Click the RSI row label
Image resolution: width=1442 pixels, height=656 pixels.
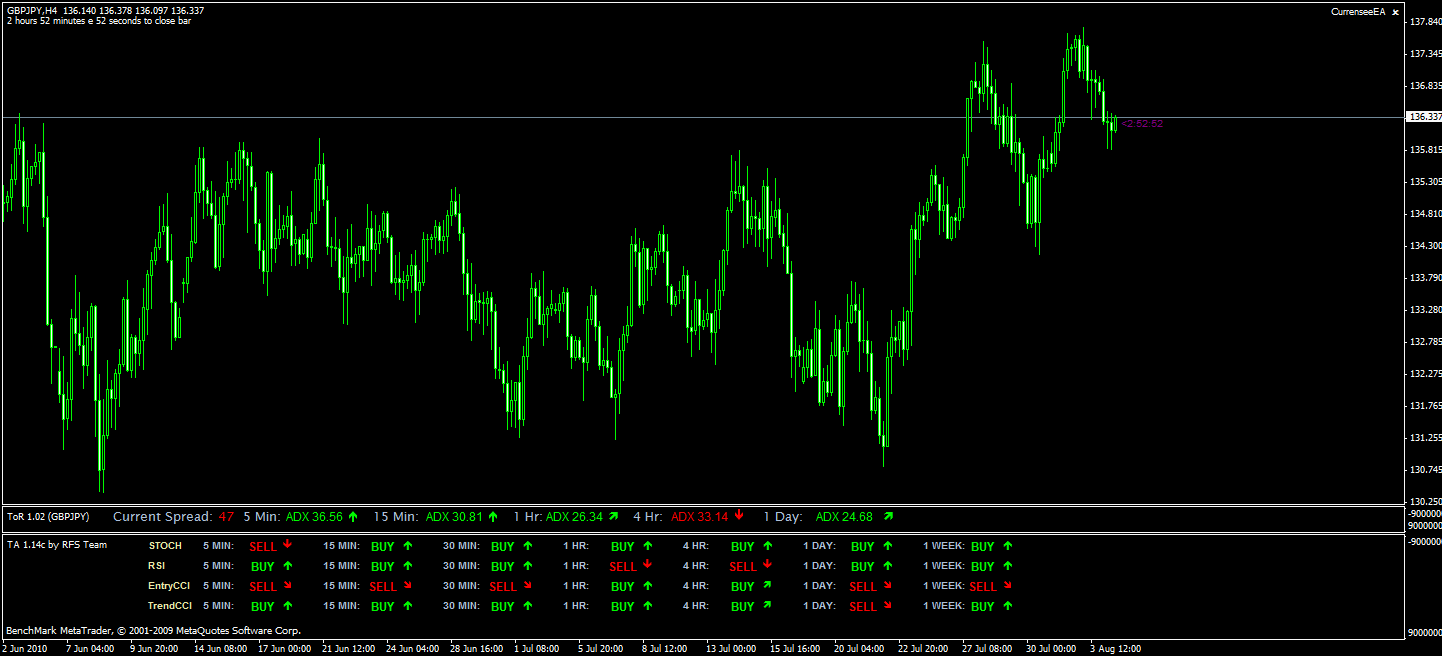[156, 566]
